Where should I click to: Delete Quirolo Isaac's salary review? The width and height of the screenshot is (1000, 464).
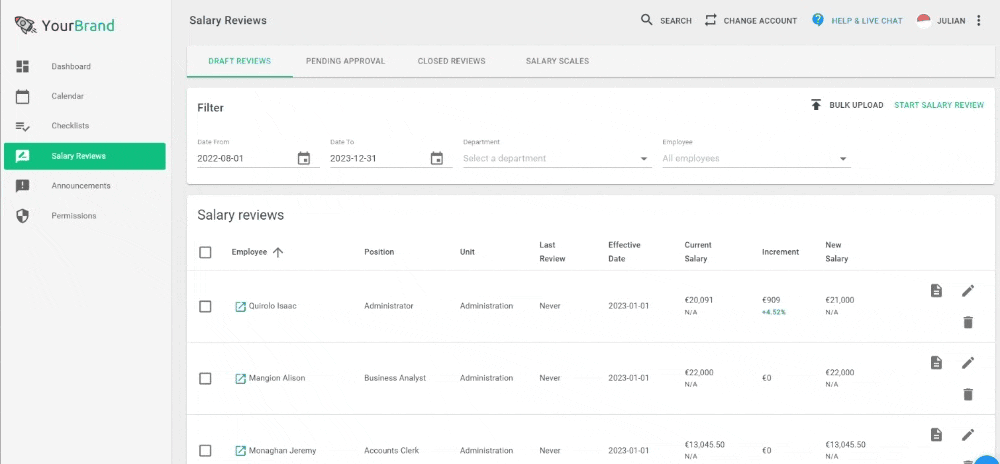968,323
